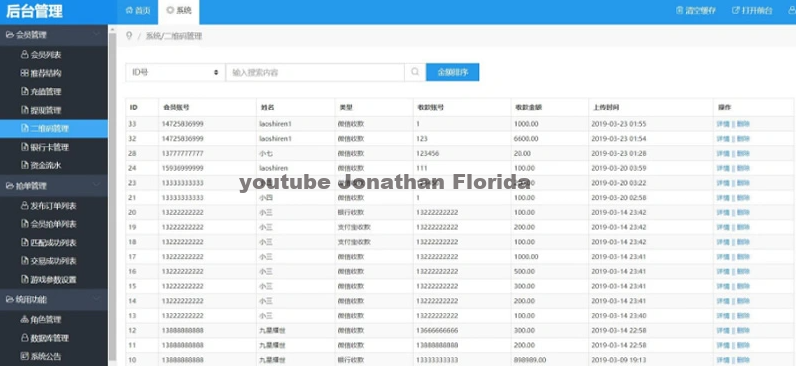Click timestamp 2019-03-14 23:40
Image resolution: width=796 pixels, height=366 pixels.
pyautogui.click(x=618, y=316)
